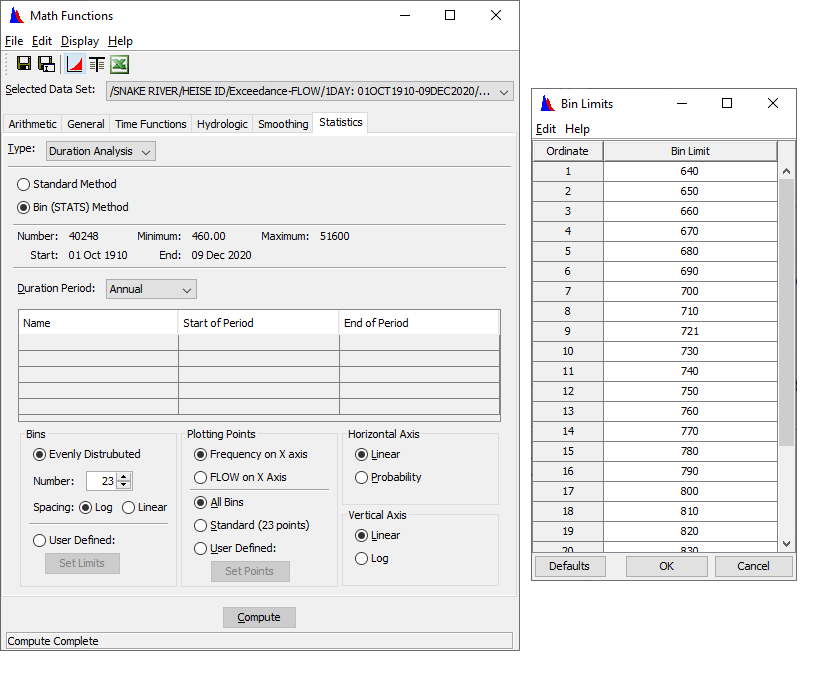
Task: Open the Type Duration Analysis dropdown
Action: 101,151
